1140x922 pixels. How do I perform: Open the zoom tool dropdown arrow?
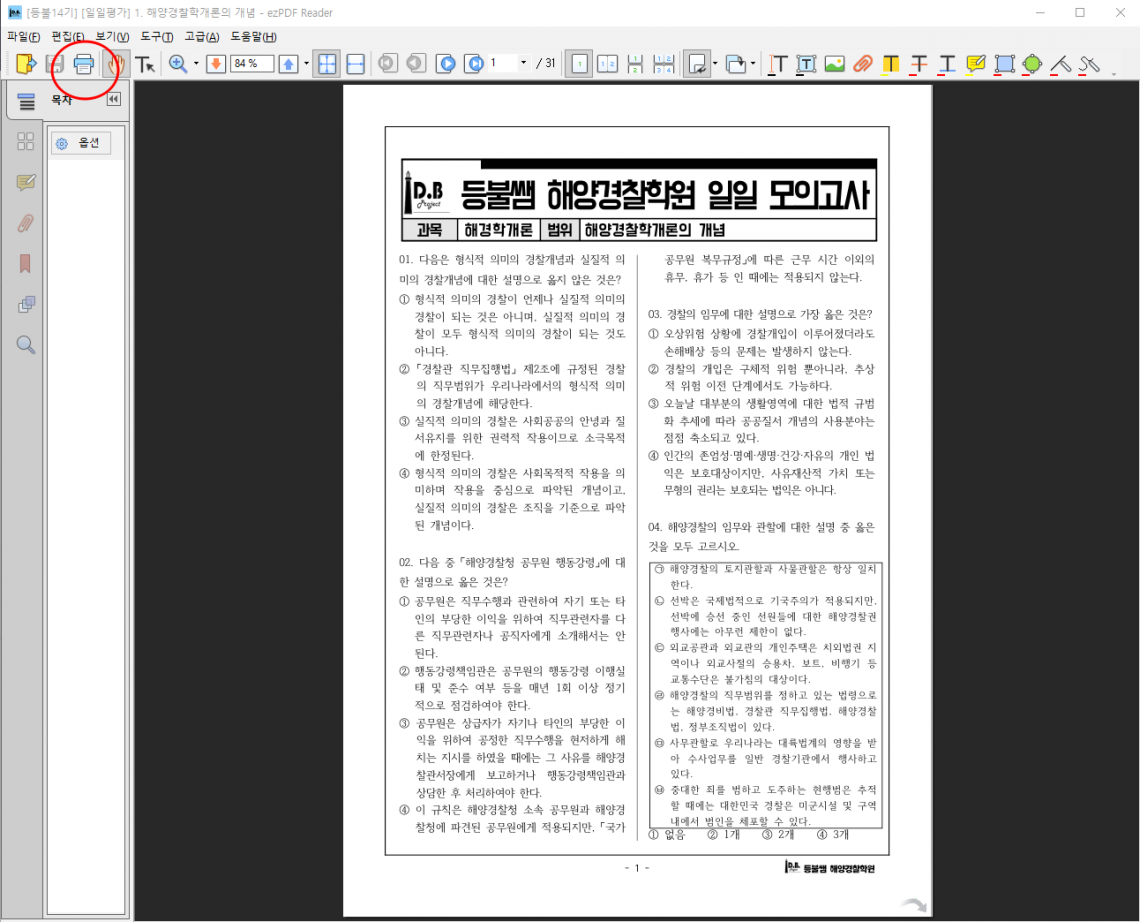pos(196,64)
